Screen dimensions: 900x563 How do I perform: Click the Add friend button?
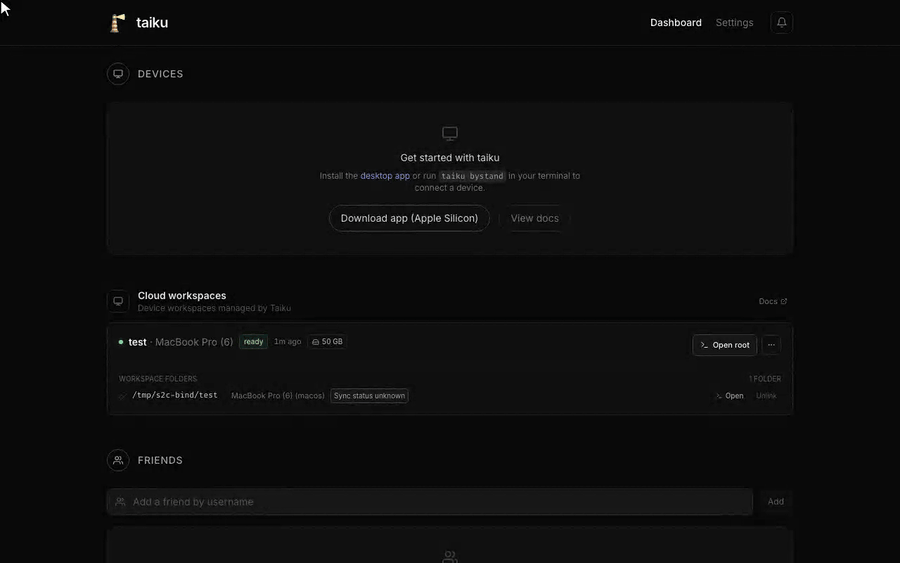(775, 502)
